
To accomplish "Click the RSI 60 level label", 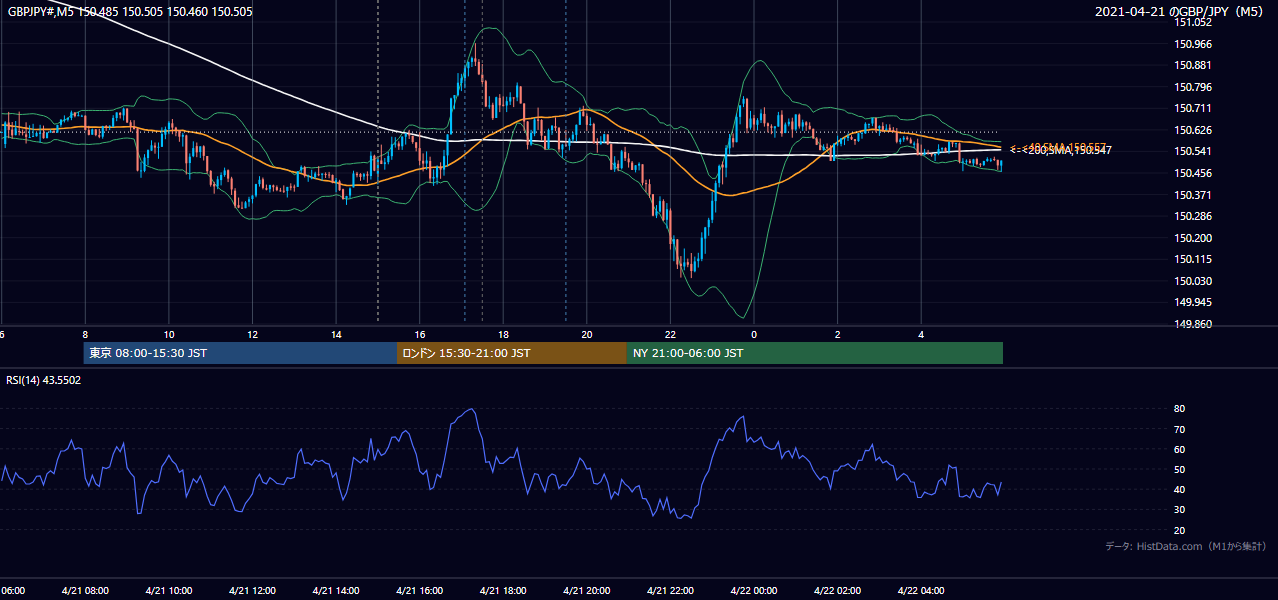I will pyautogui.click(x=1179, y=449).
